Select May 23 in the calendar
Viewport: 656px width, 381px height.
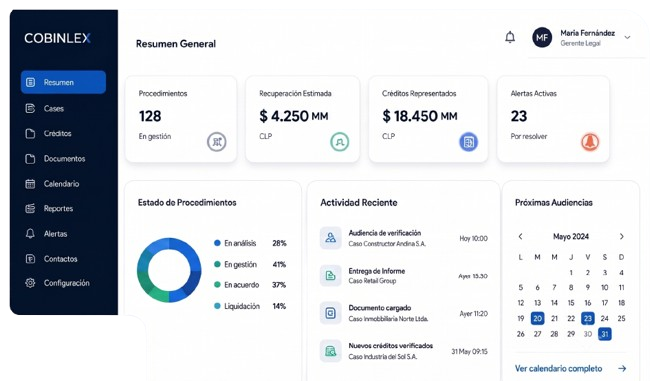click(588, 318)
